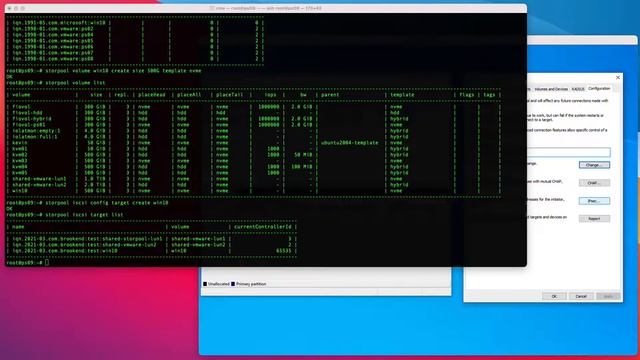Click 'Unallocated' legend label in Disk Management
This screenshot has height=360, width=640.
click(219, 284)
